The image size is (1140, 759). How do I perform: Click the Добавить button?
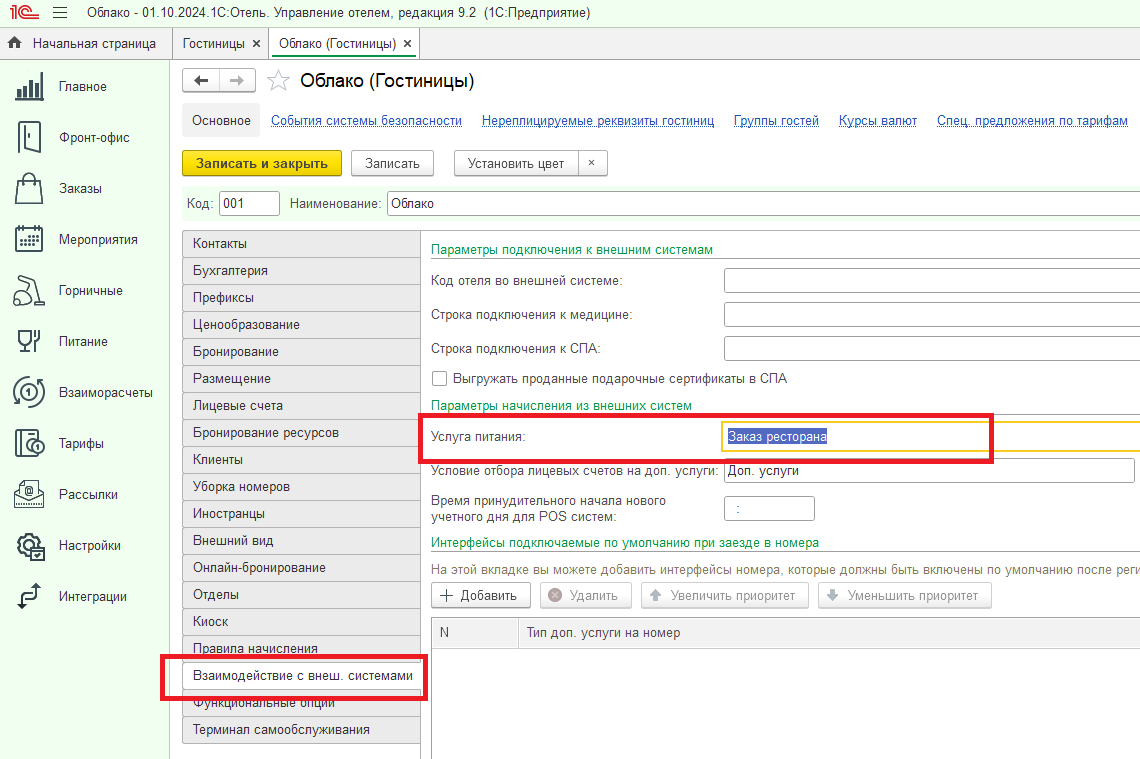pos(481,595)
